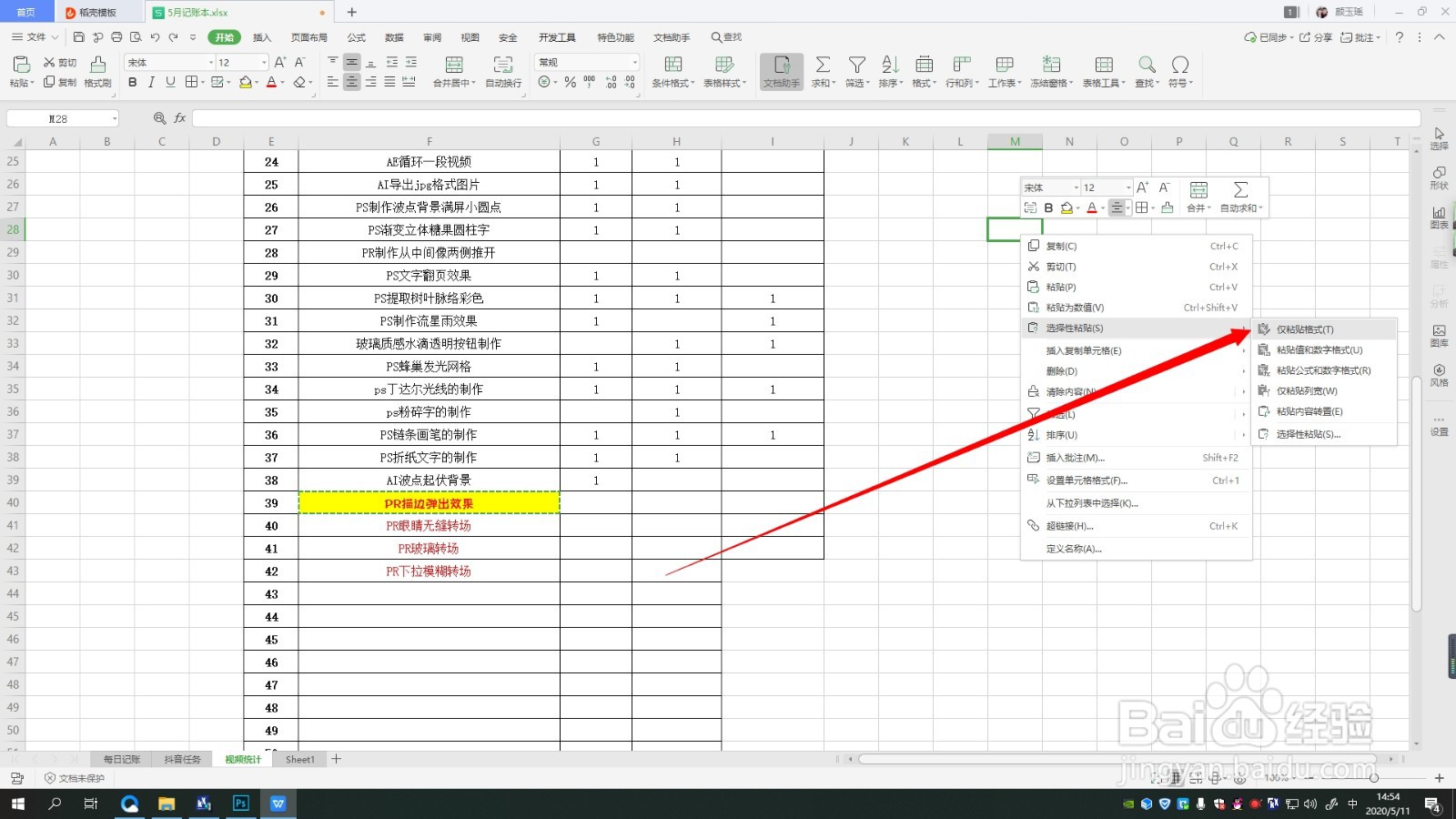Screen dimensions: 1456x819
Task: Open the Shape (形状) sidebar panel
Action: (1439, 177)
